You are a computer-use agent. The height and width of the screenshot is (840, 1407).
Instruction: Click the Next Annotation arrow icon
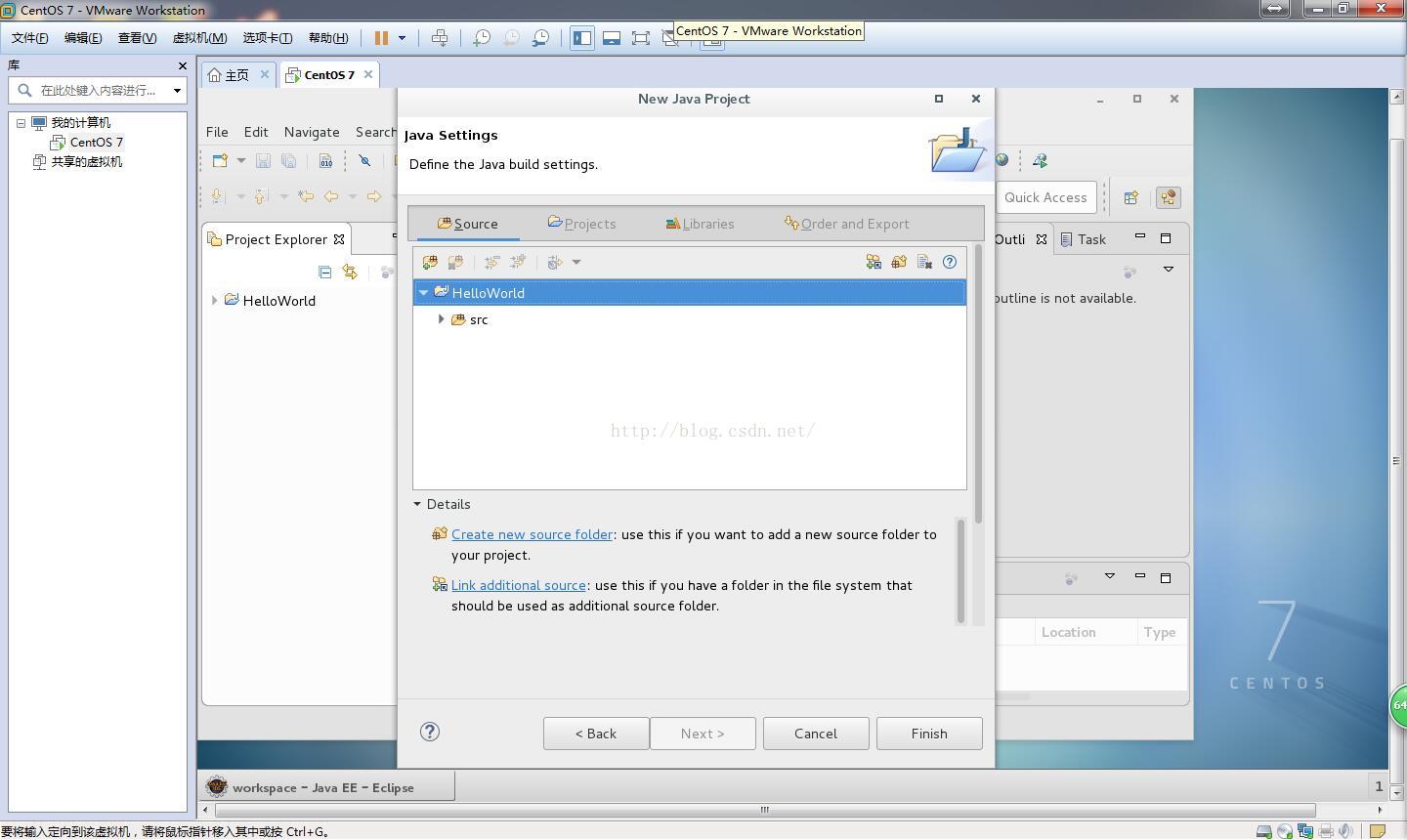[x=218, y=196]
